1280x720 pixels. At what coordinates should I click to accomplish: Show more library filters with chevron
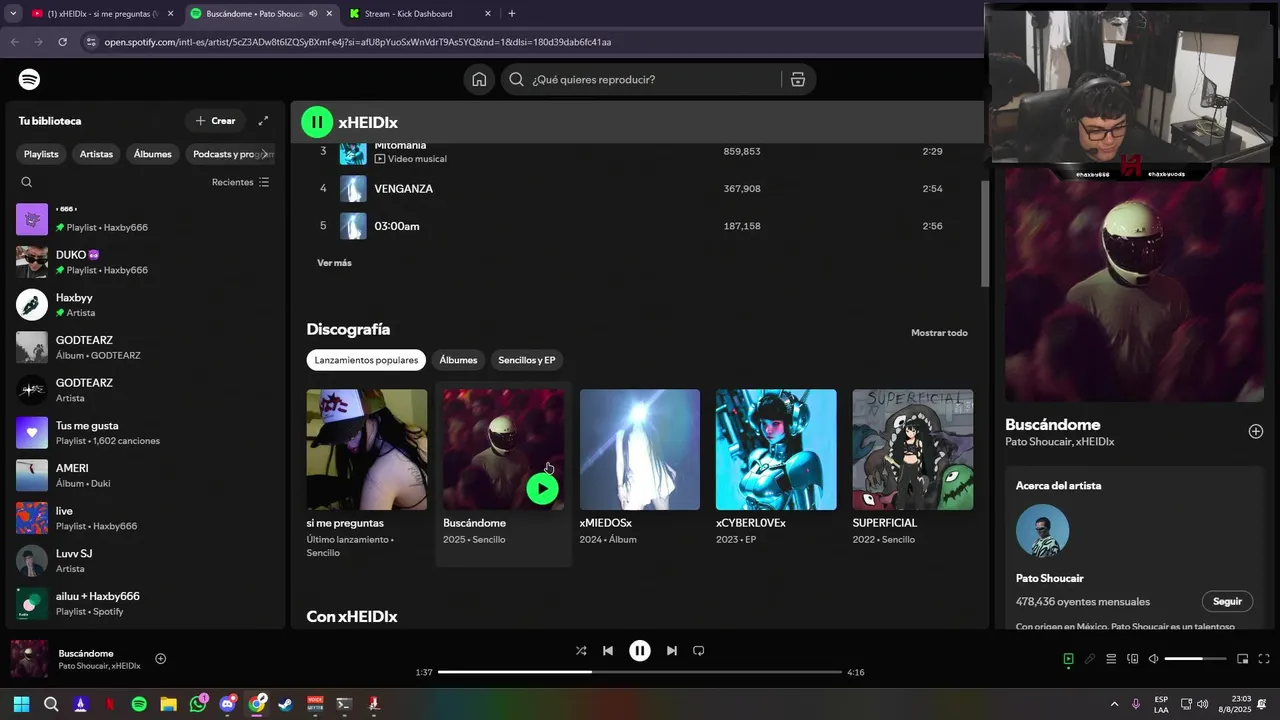pos(265,154)
